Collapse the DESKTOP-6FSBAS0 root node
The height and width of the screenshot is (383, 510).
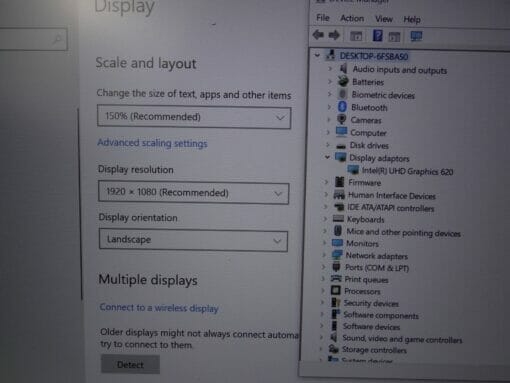[x=317, y=55]
